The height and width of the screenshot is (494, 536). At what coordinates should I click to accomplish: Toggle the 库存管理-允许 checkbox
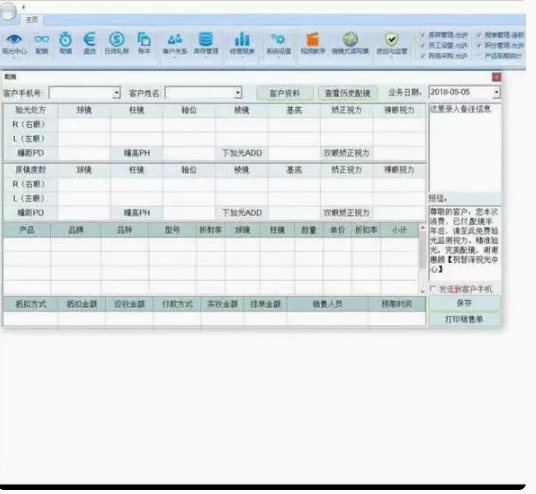pyautogui.click(x=423, y=35)
